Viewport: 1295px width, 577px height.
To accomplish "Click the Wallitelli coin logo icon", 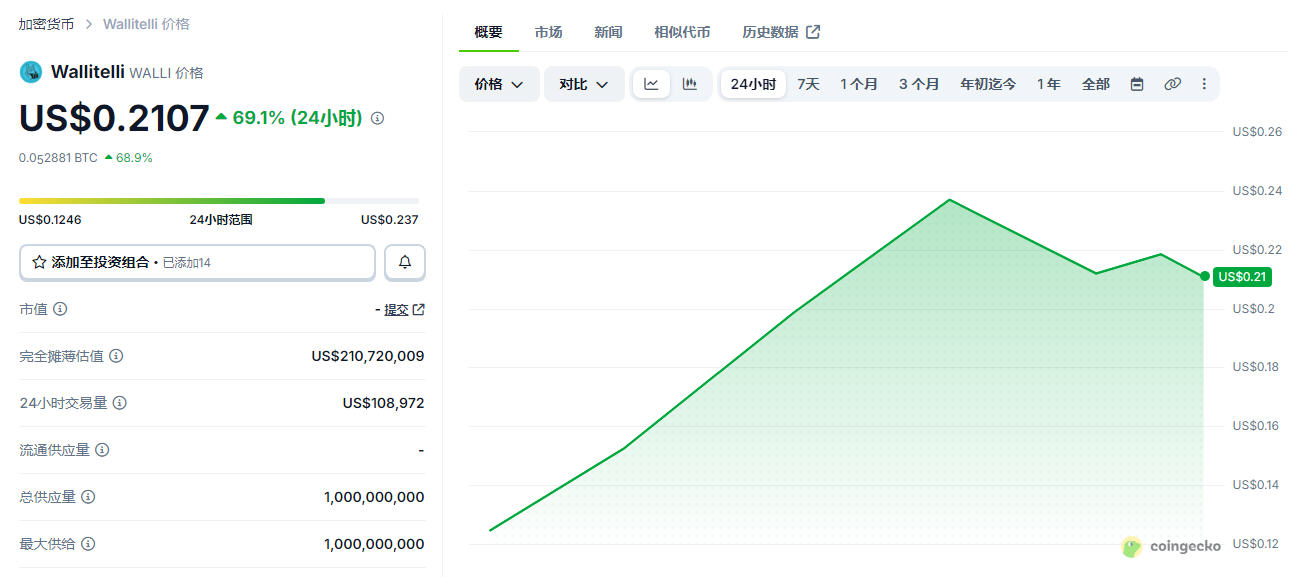I will click(x=31, y=72).
